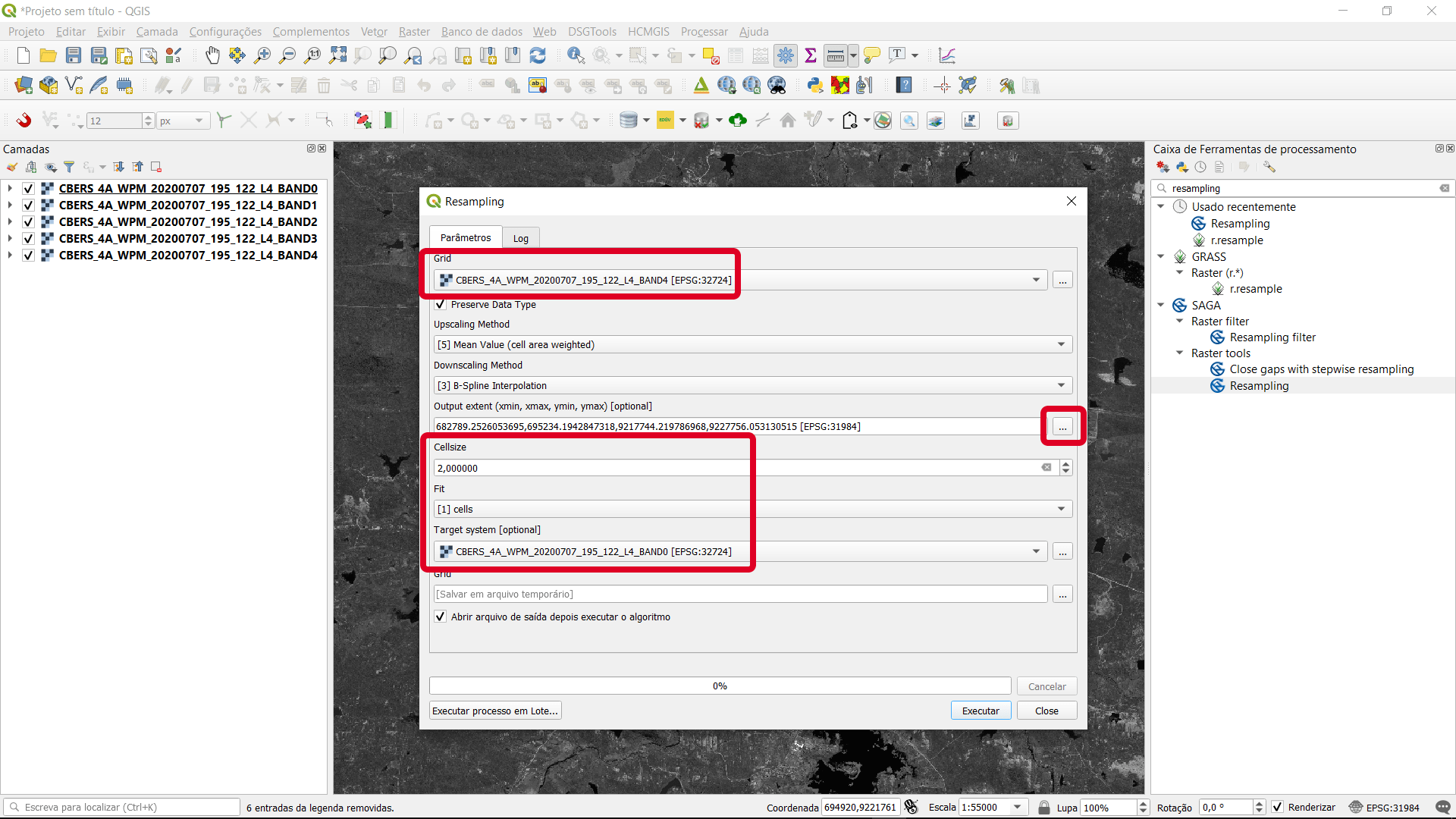
Task: Click Executar processo em Lote button
Action: pyautogui.click(x=495, y=711)
